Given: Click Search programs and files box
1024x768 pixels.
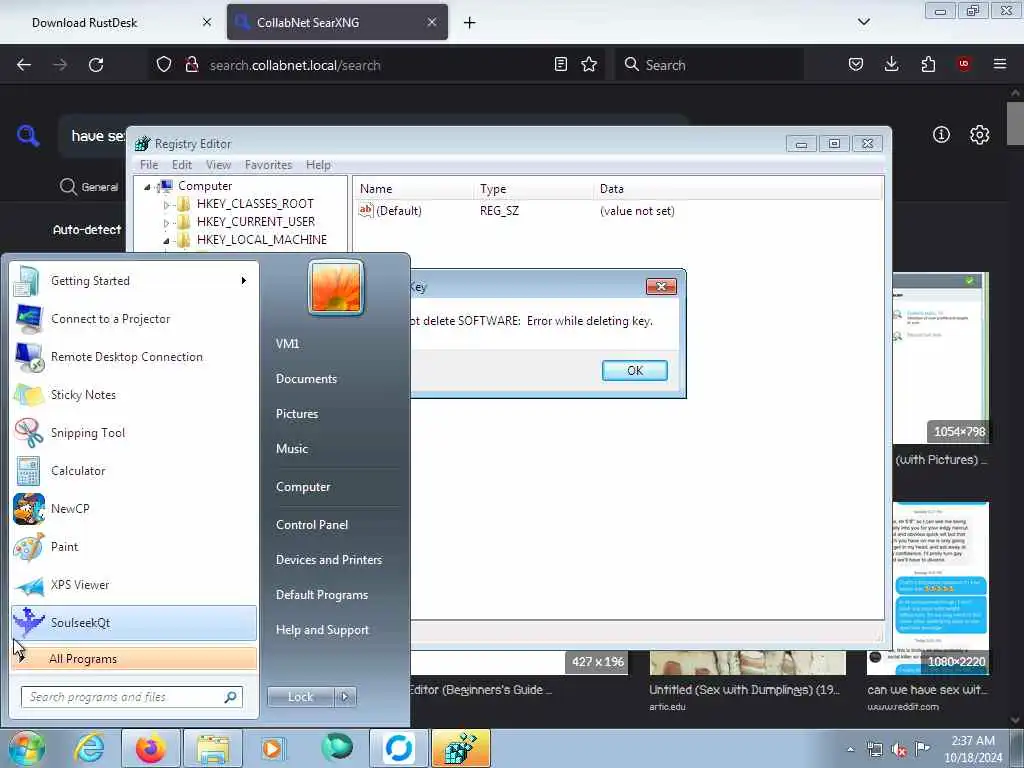Looking at the screenshot, I should point(132,697).
